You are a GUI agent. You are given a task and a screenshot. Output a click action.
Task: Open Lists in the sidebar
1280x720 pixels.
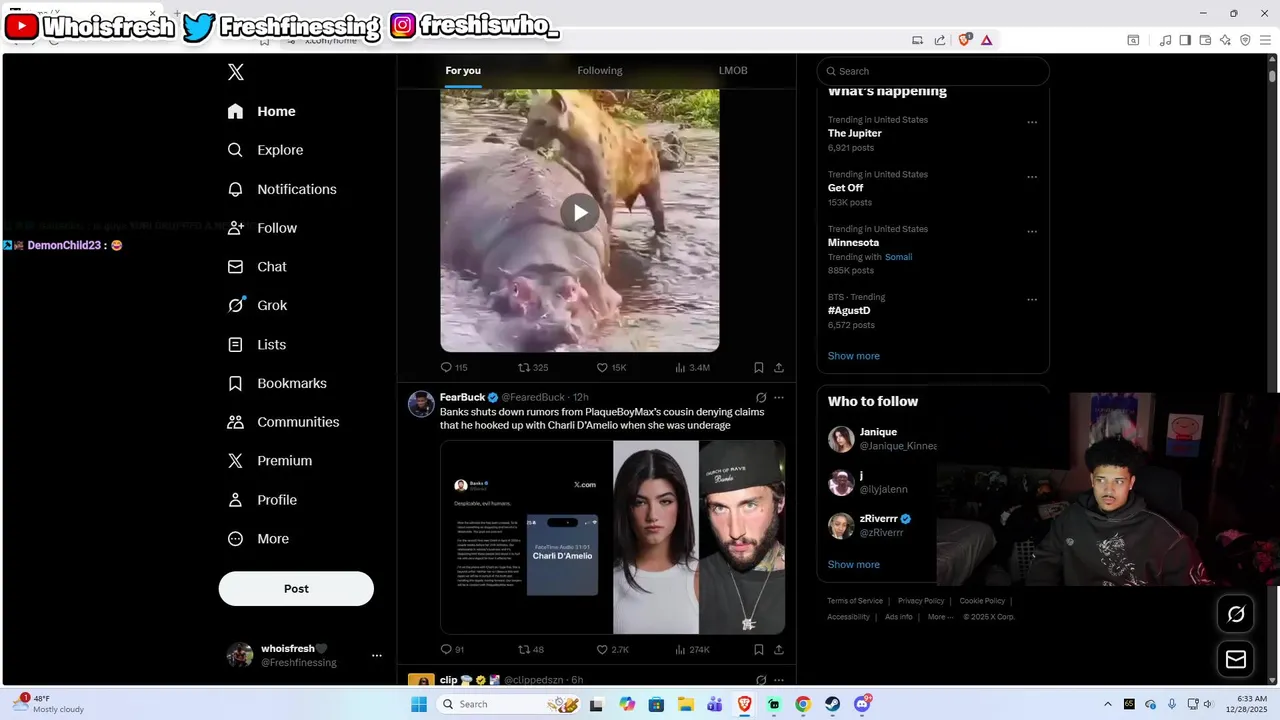coord(257,344)
